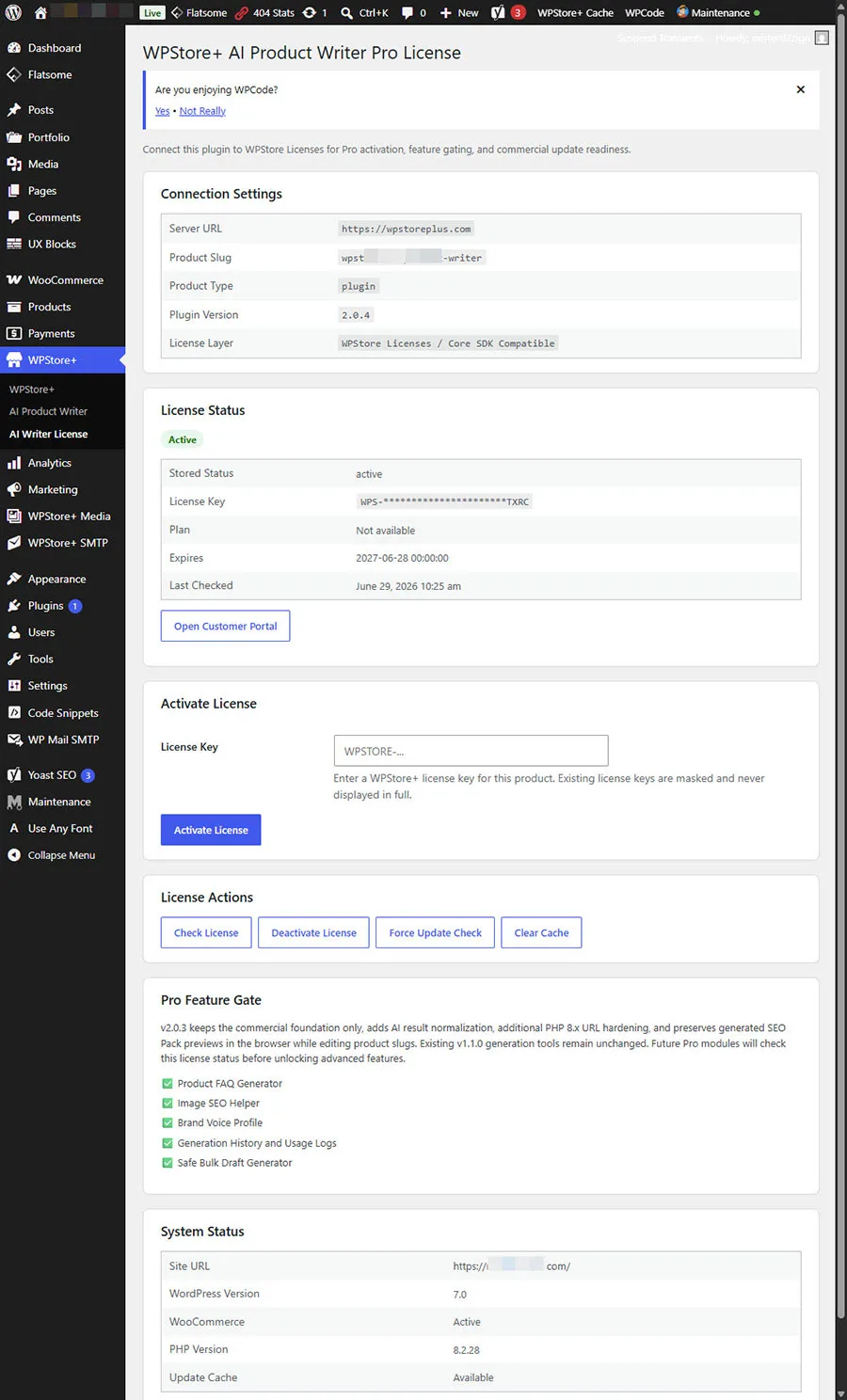Image resolution: width=847 pixels, height=1400 pixels.
Task: Click the Media icon in sidebar
Action: coord(14,164)
